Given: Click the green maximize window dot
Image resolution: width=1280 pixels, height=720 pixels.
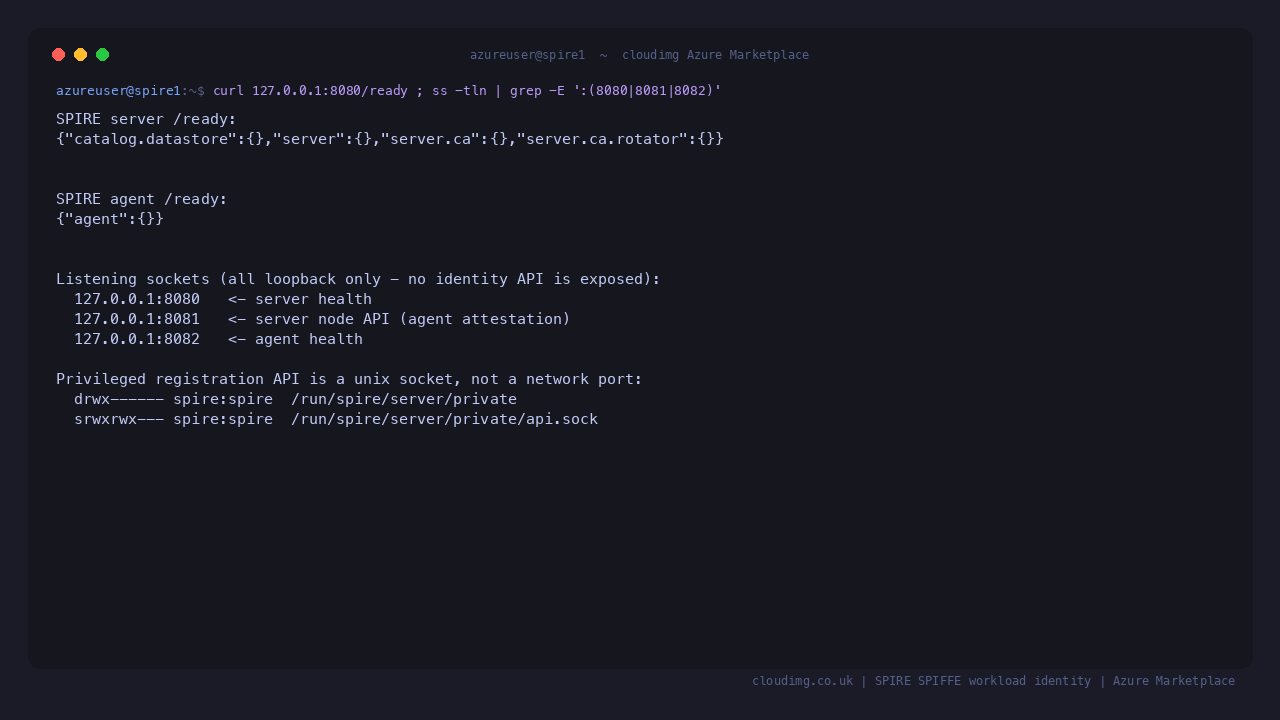Looking at the screenshot, I should (103, 55).
